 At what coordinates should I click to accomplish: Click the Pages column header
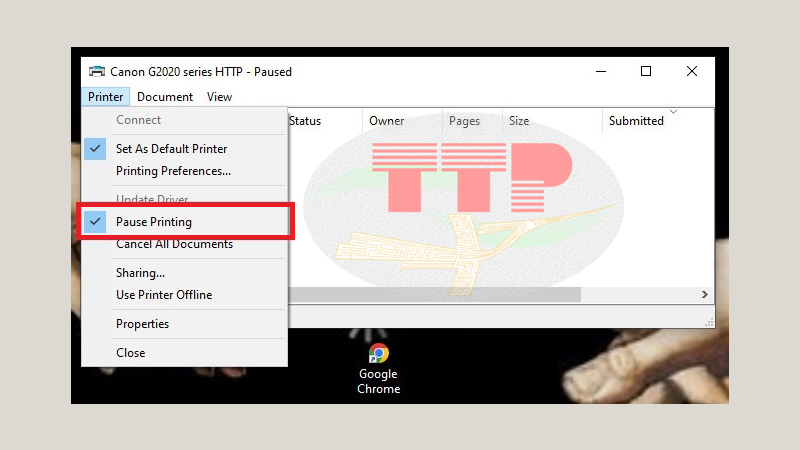pyautogui.click(x=464, y=121)
